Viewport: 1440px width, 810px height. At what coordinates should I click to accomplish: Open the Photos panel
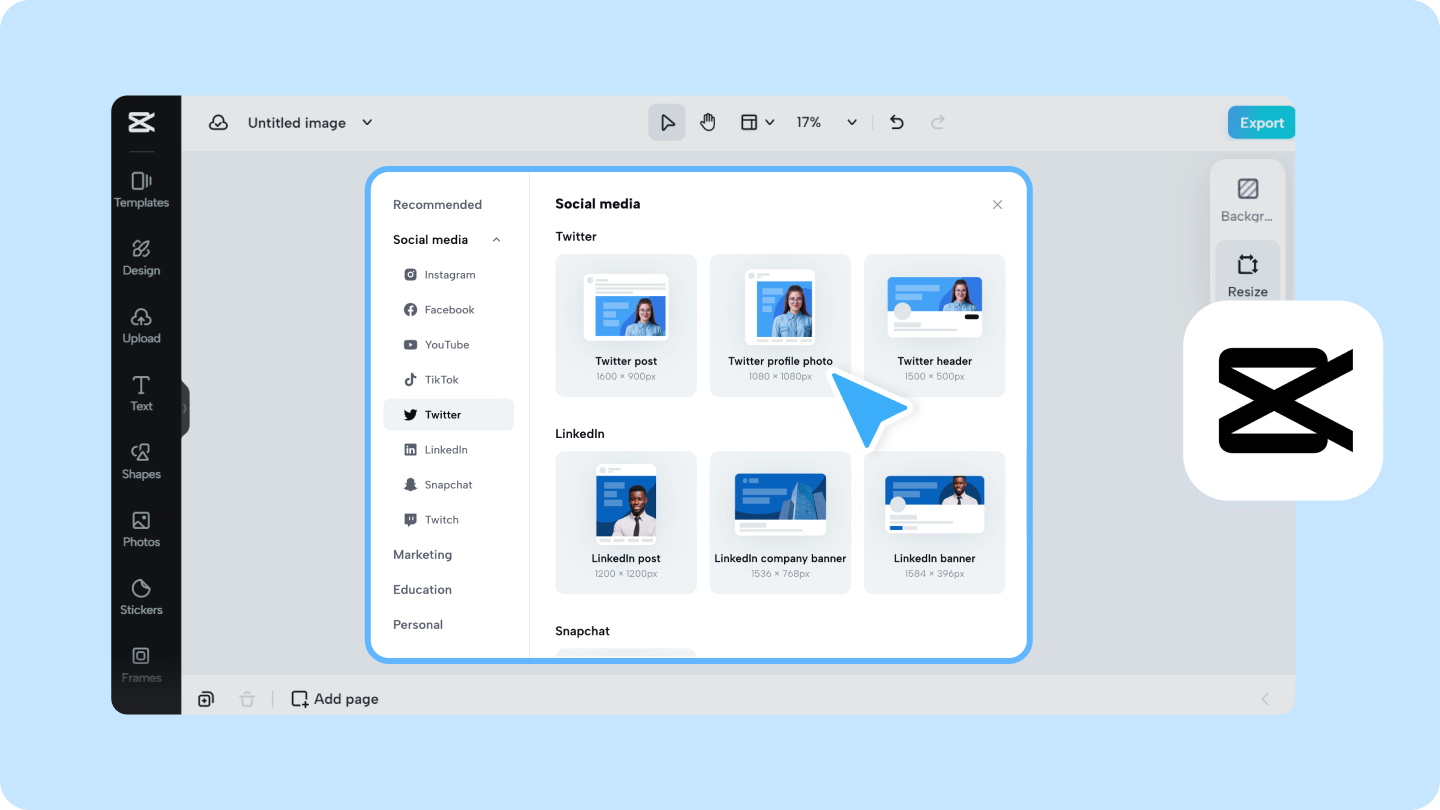click(141, 529)
